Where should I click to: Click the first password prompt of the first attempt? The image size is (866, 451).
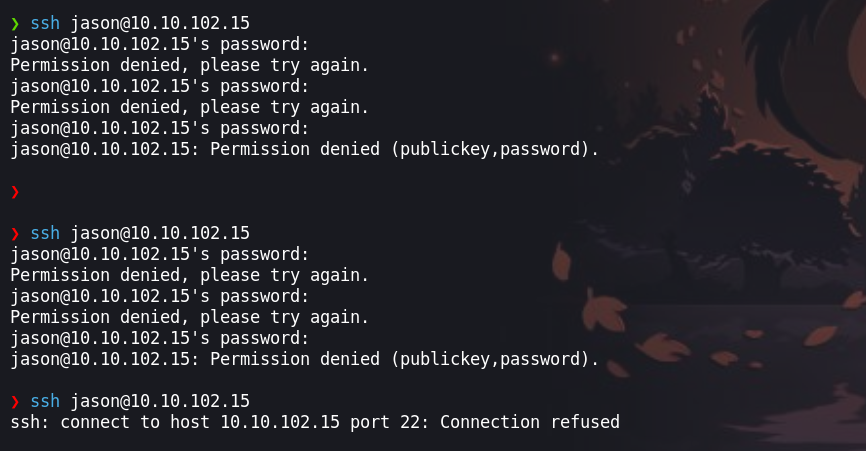coord(160,45)
